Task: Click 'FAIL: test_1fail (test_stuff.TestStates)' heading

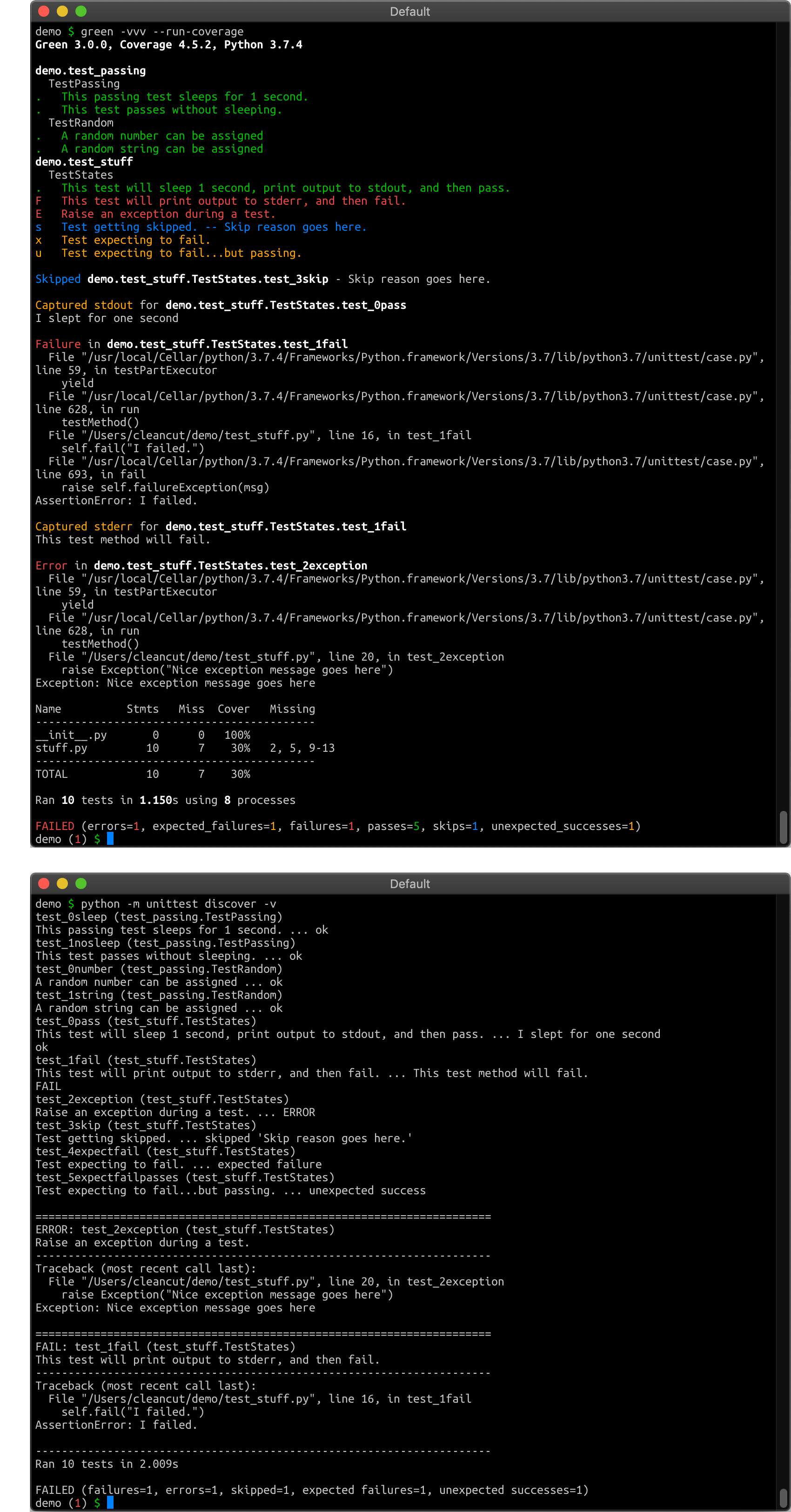Action: click(165, 1346)
